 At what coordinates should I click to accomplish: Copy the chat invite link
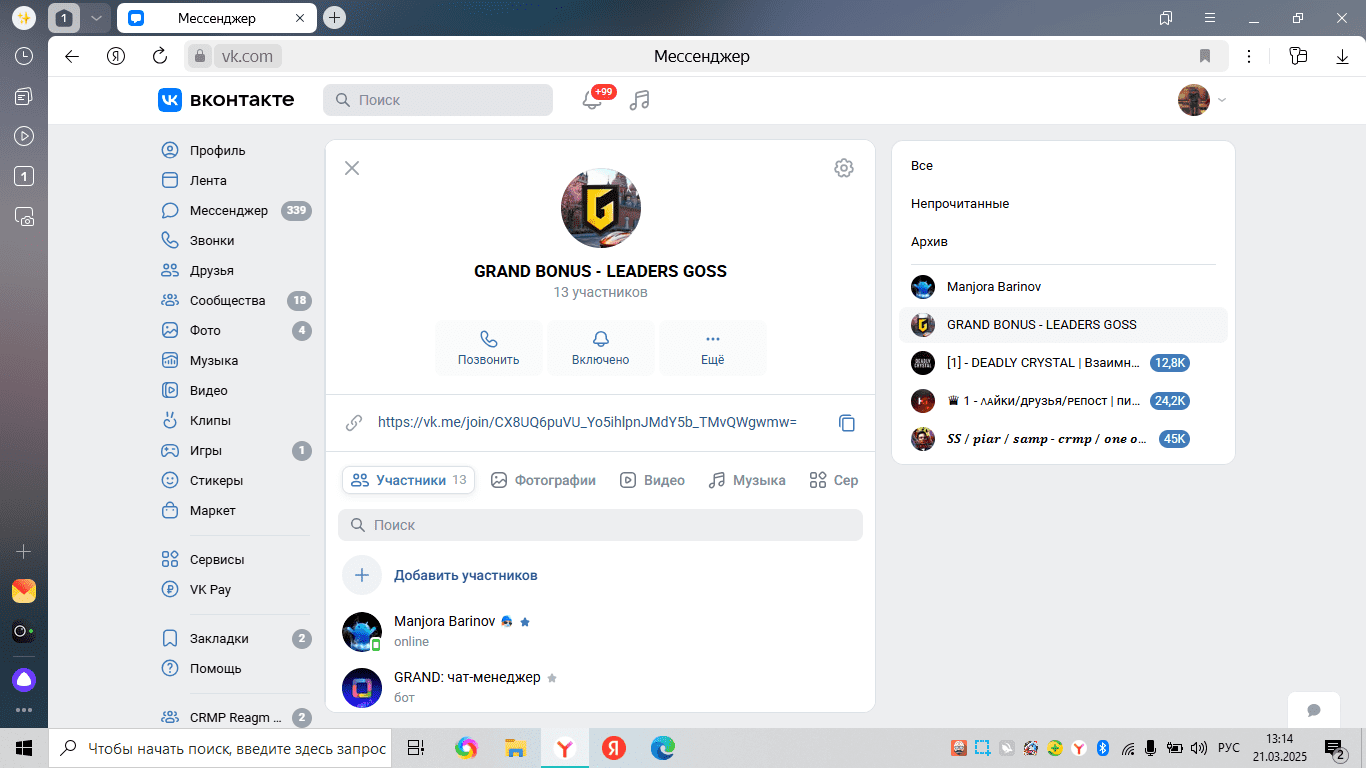847,423
